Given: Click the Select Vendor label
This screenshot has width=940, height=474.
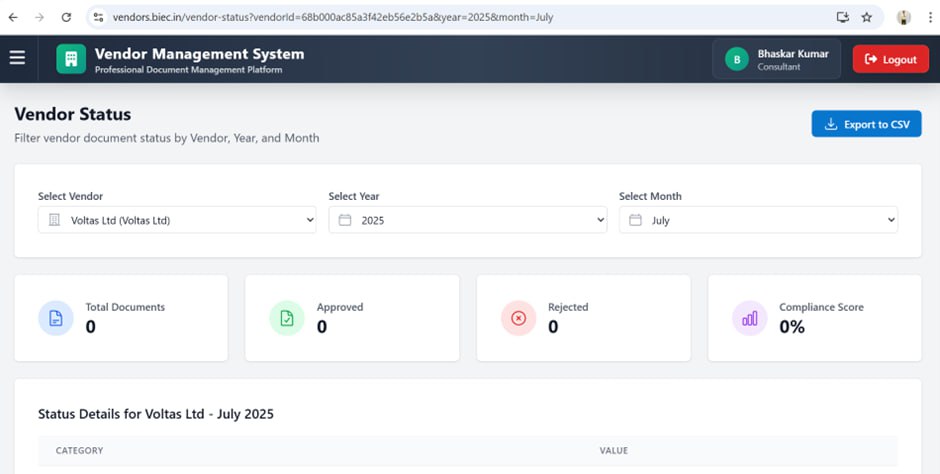Looking at the screenshot, I should point(70,196).
